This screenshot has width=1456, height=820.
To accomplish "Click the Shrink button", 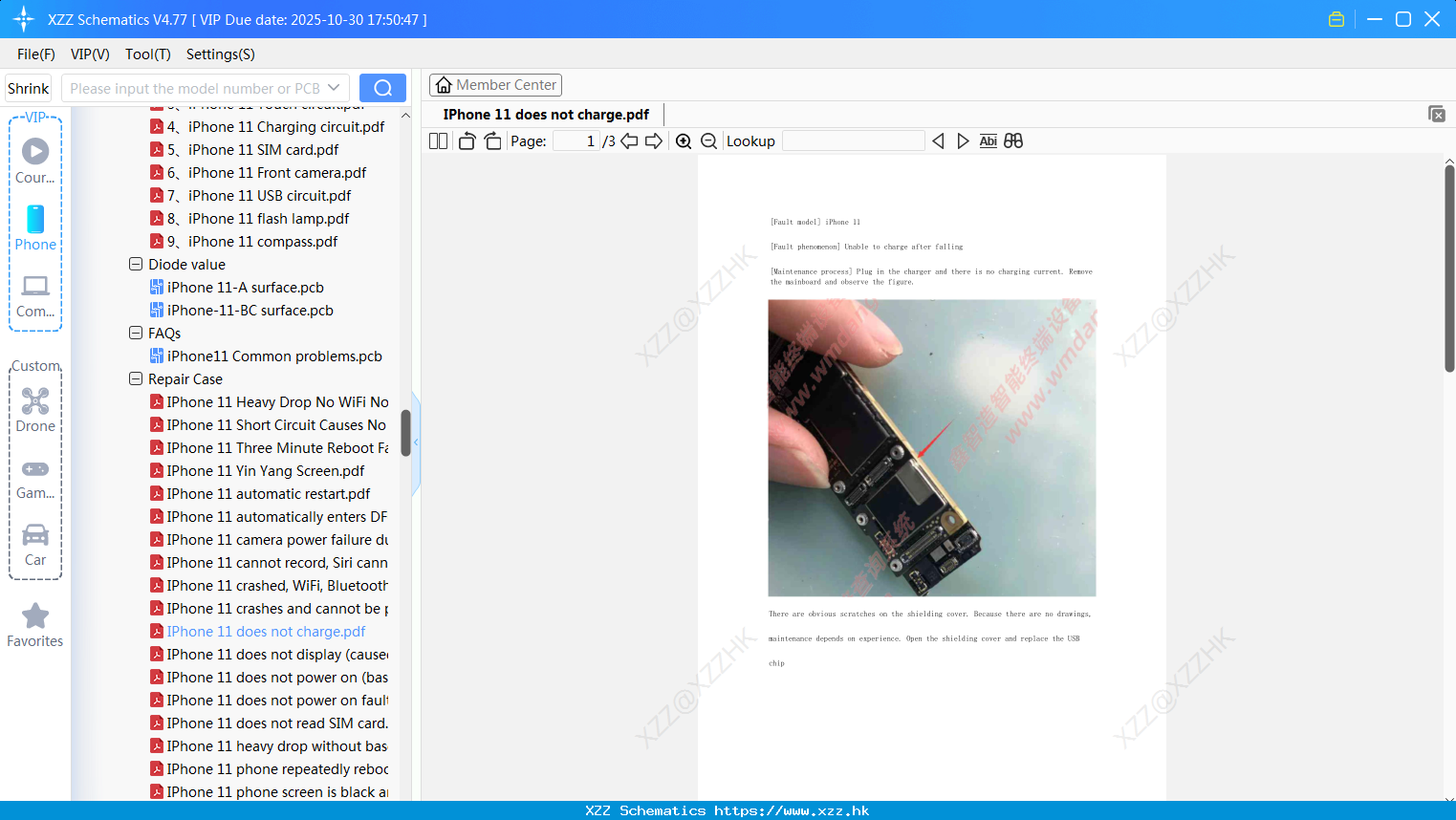I will (x=29, y=88).
